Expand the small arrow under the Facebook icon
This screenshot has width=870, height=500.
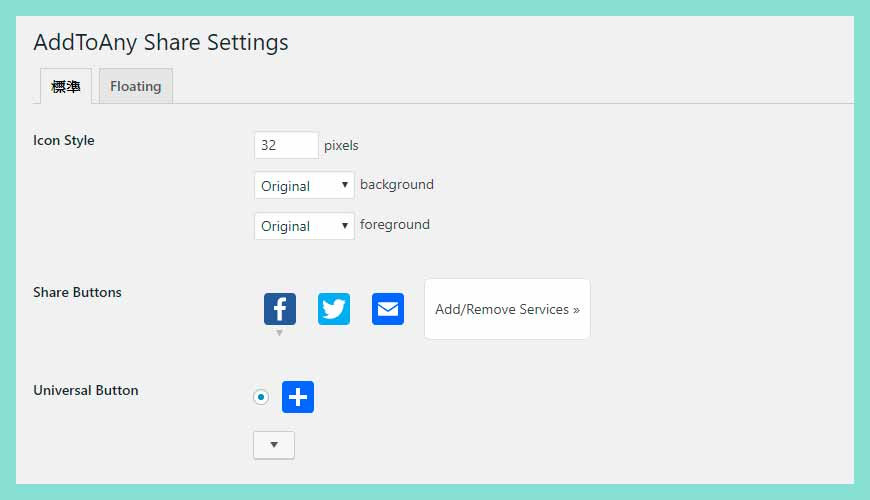point(280,333)
